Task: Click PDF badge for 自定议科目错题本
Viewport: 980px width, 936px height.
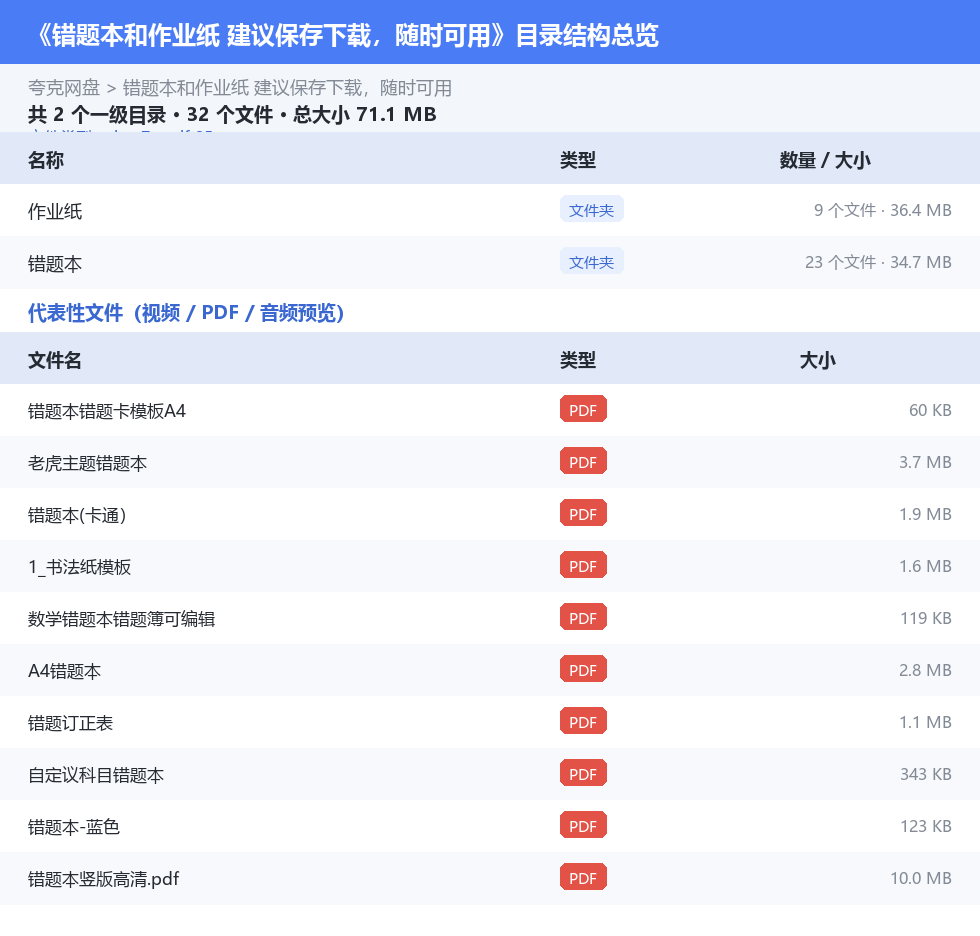Action: coord(583,773)
